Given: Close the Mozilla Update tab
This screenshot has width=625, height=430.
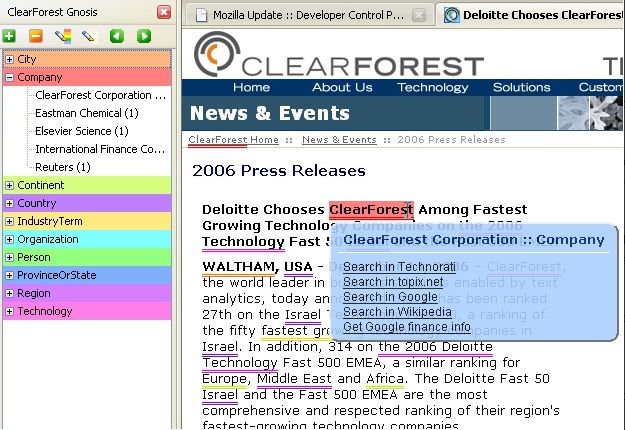Looking at the screenshot, I should (419, 15).
